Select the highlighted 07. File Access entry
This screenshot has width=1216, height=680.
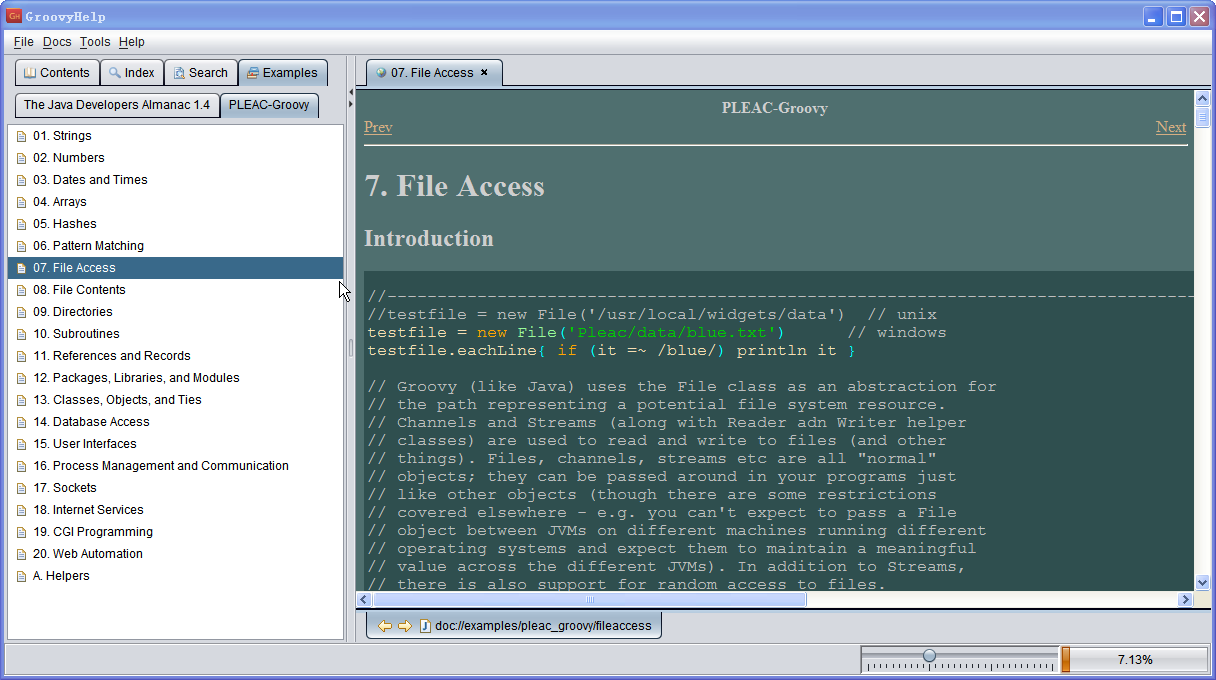175,268
